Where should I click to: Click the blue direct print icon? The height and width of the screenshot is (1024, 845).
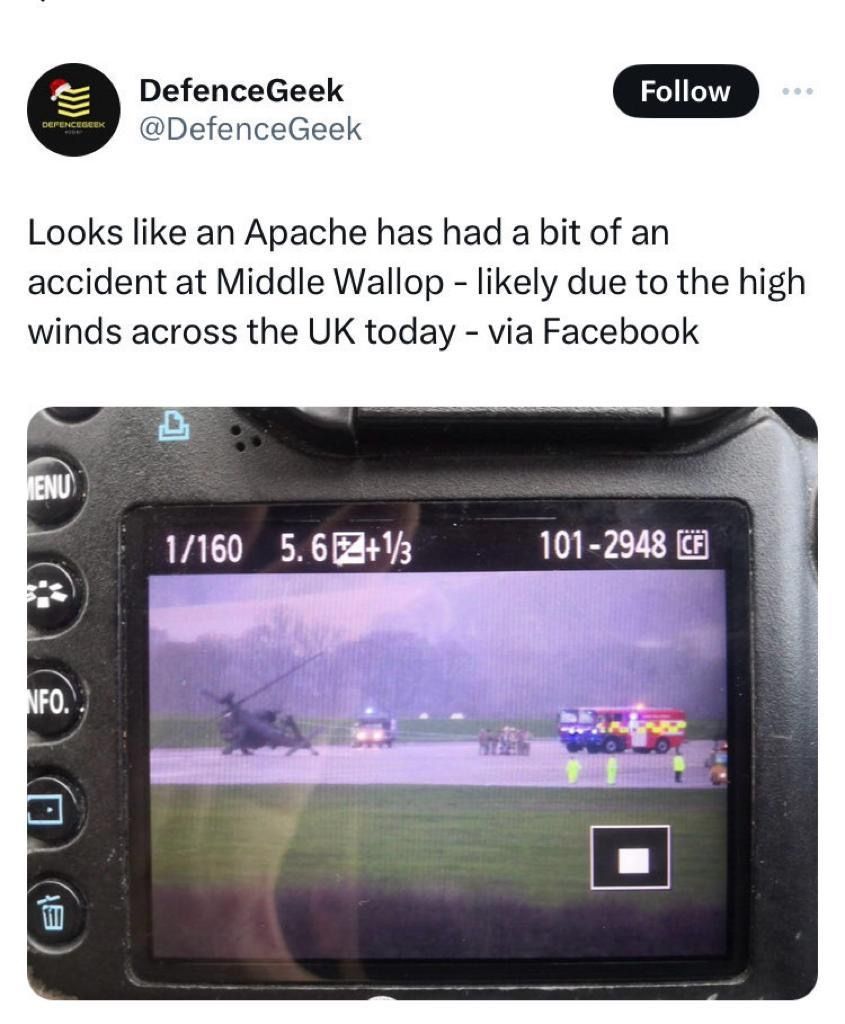pos(174,425)
